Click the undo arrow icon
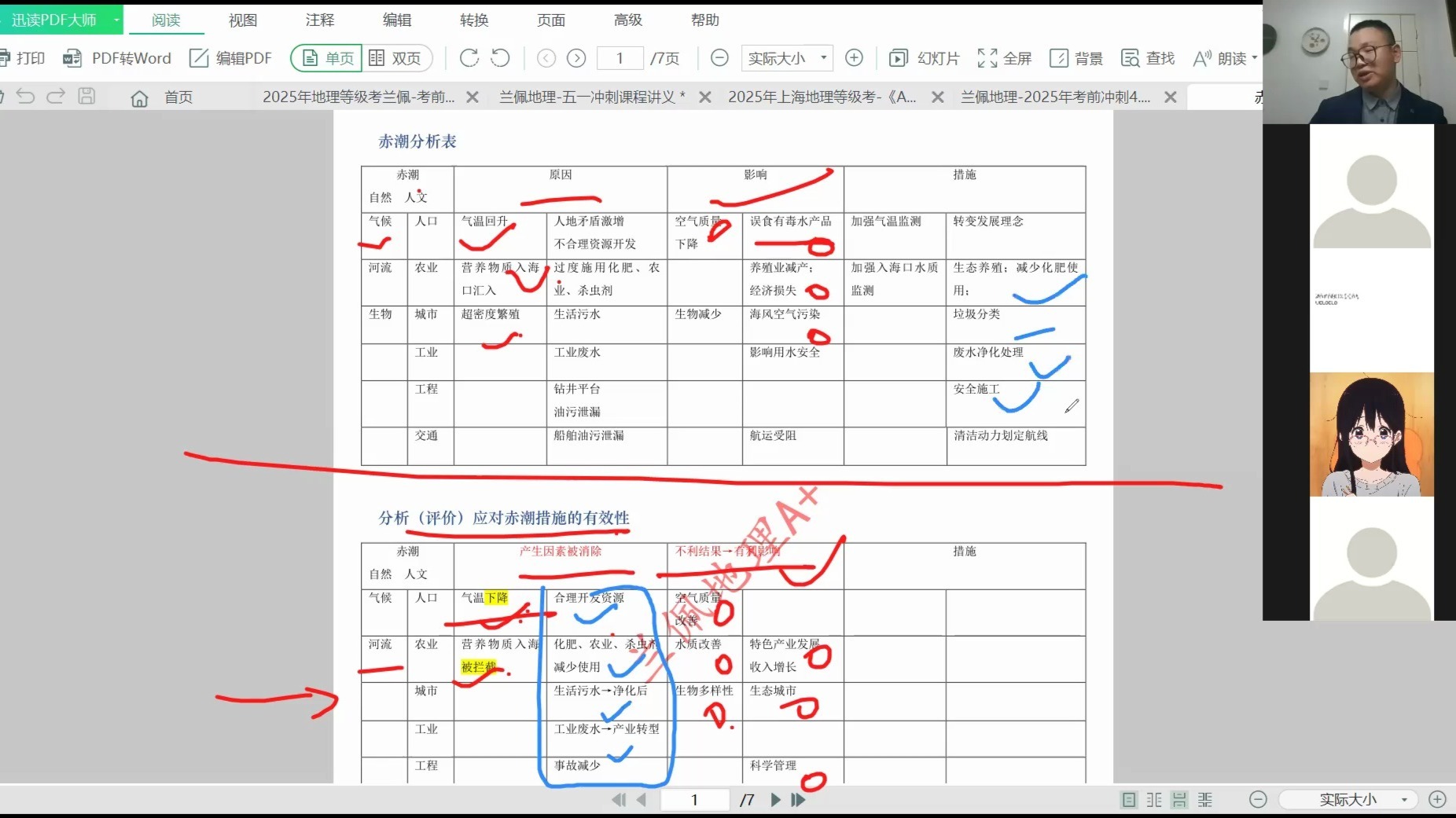 click(x=26, y=97)
